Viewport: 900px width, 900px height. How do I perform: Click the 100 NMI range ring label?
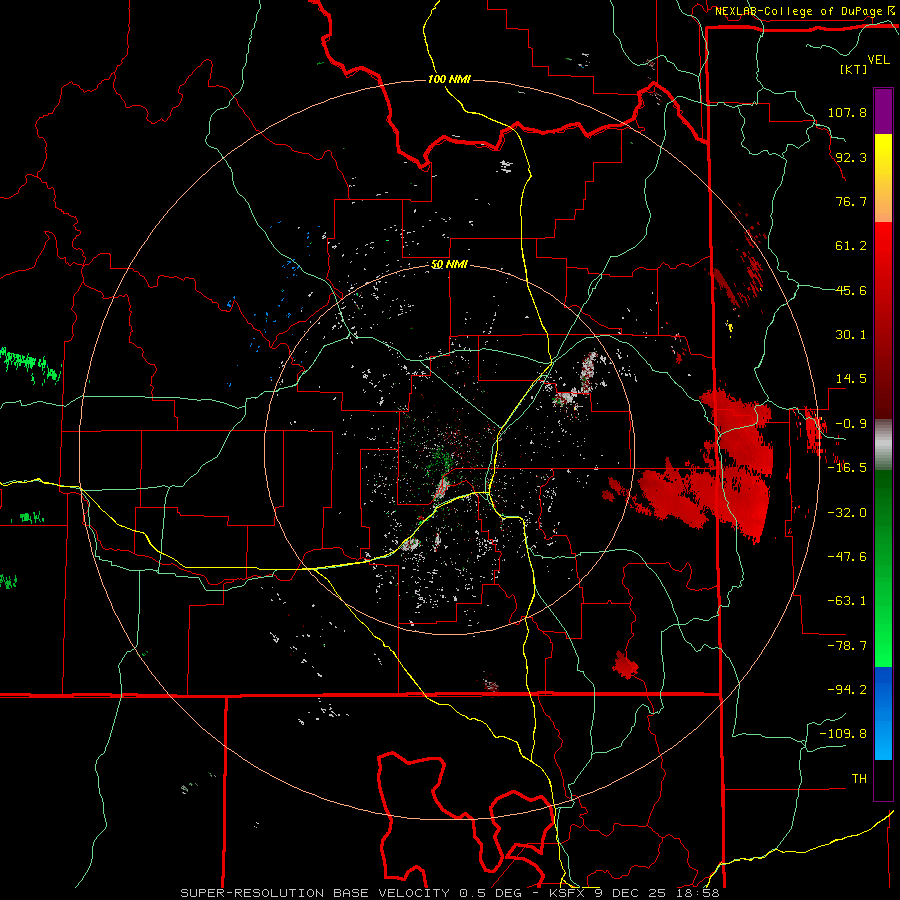click(x=449, y=79)
